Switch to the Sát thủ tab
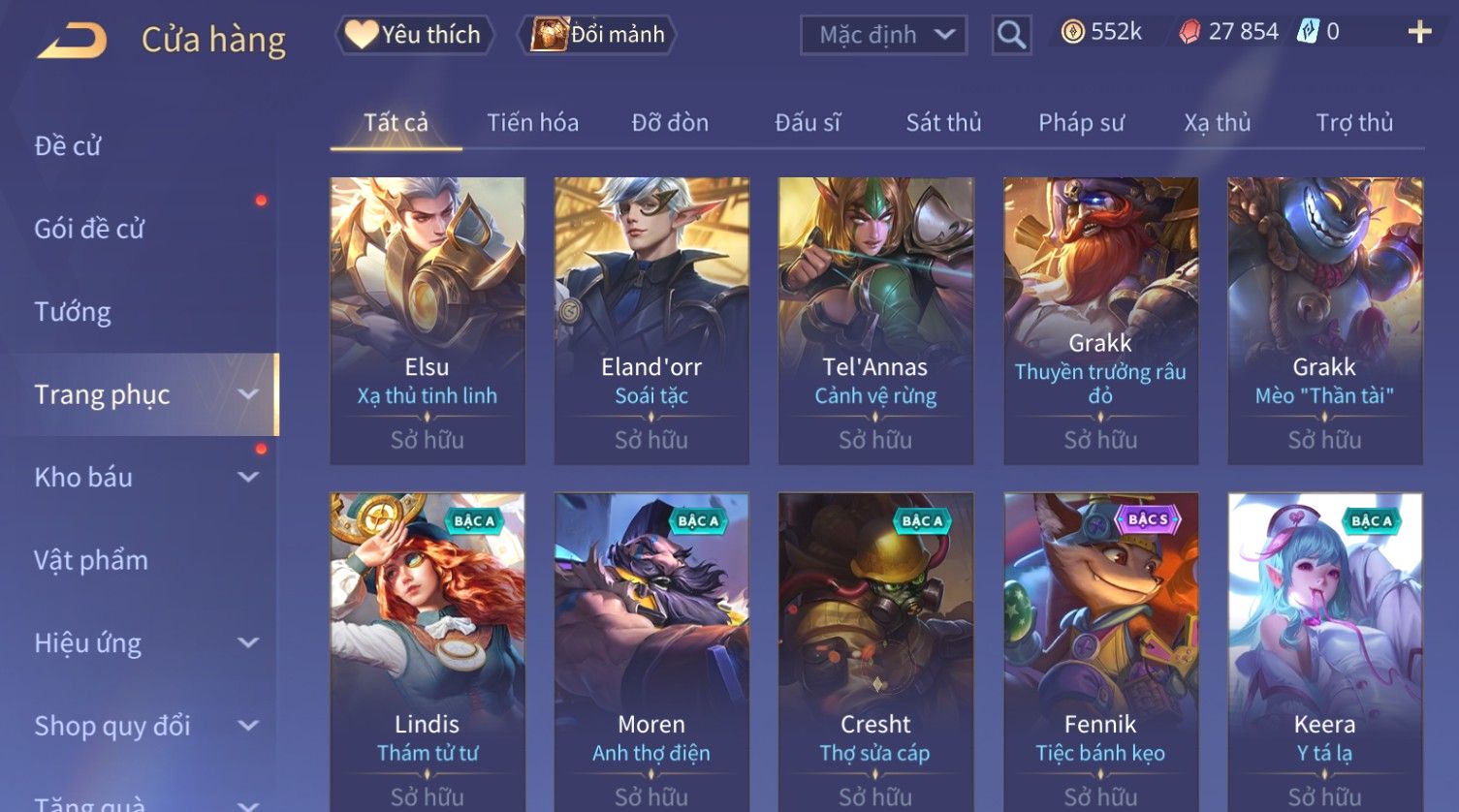 [x=943, y=123]
